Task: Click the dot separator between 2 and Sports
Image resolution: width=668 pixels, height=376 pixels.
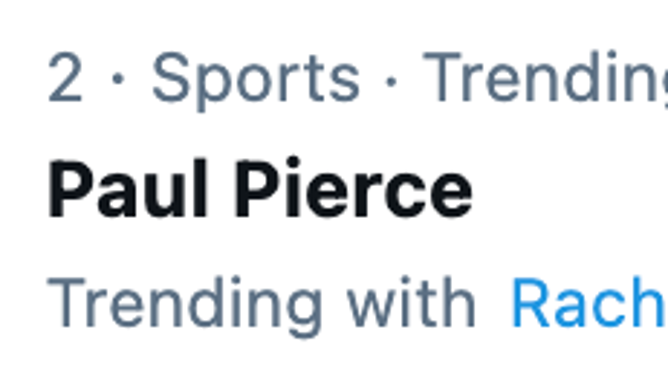Action: coord(118,79)
